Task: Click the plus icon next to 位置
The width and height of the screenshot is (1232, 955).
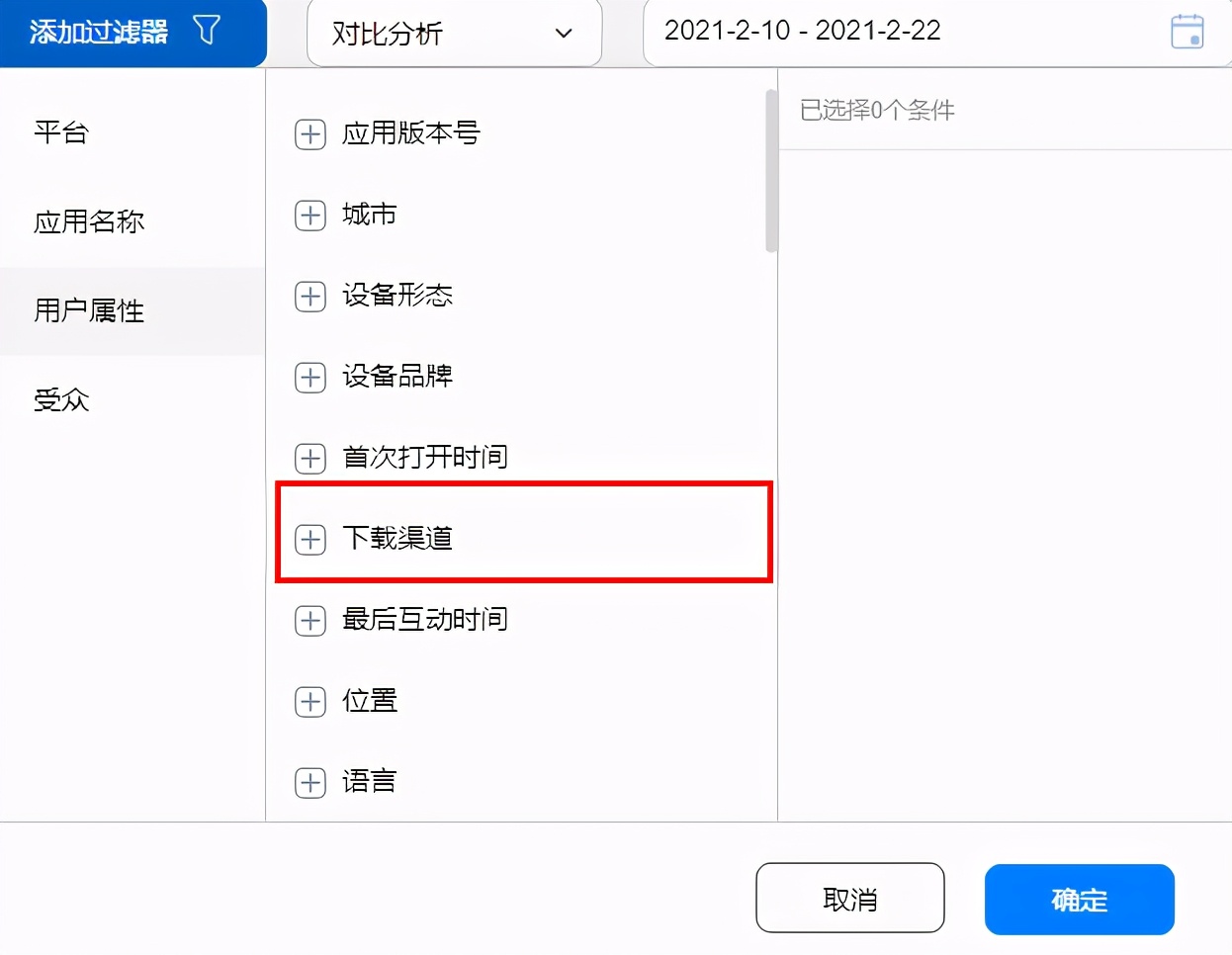Action: (310, 701)
